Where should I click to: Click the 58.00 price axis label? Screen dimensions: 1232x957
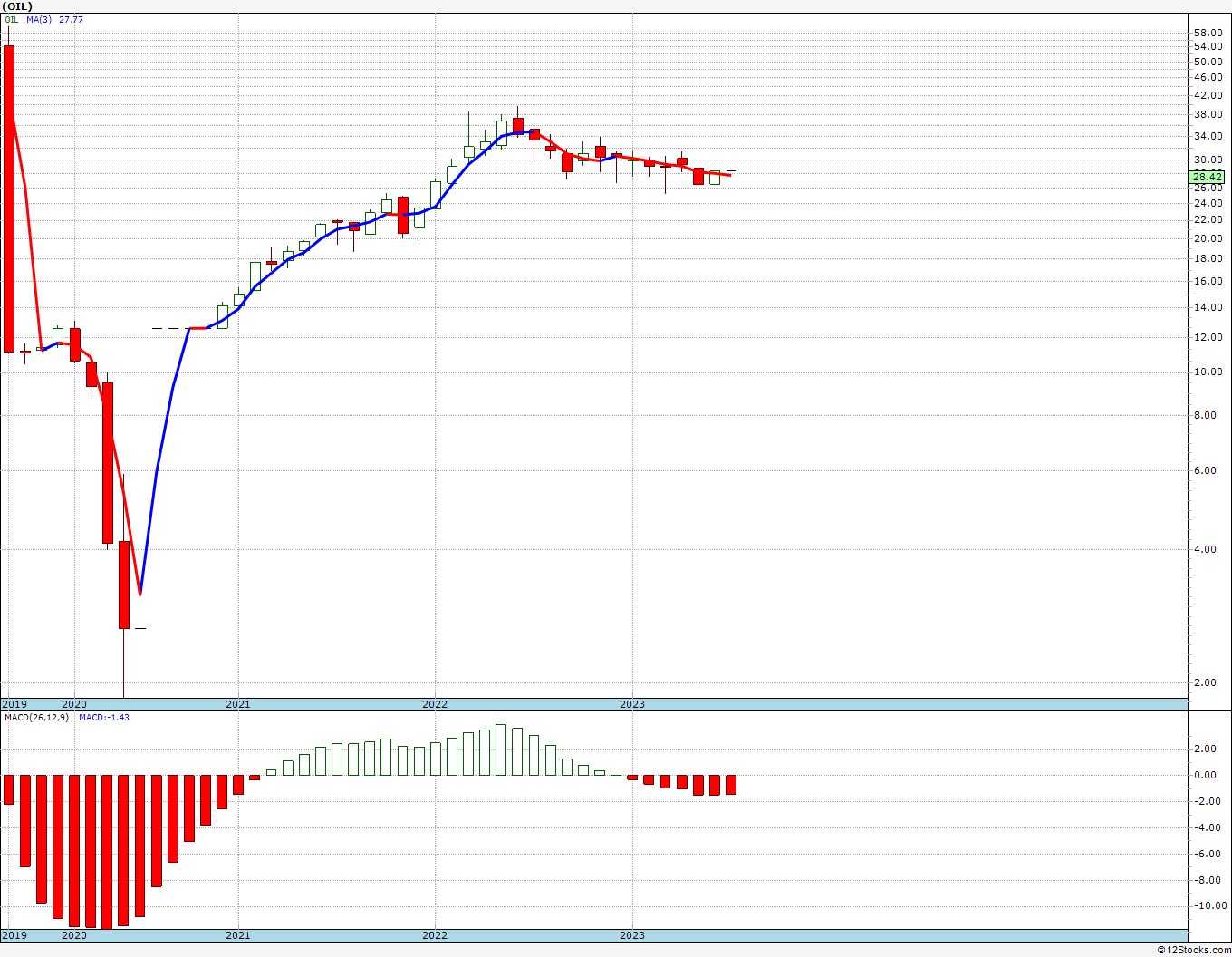(x=1208, y=34)
